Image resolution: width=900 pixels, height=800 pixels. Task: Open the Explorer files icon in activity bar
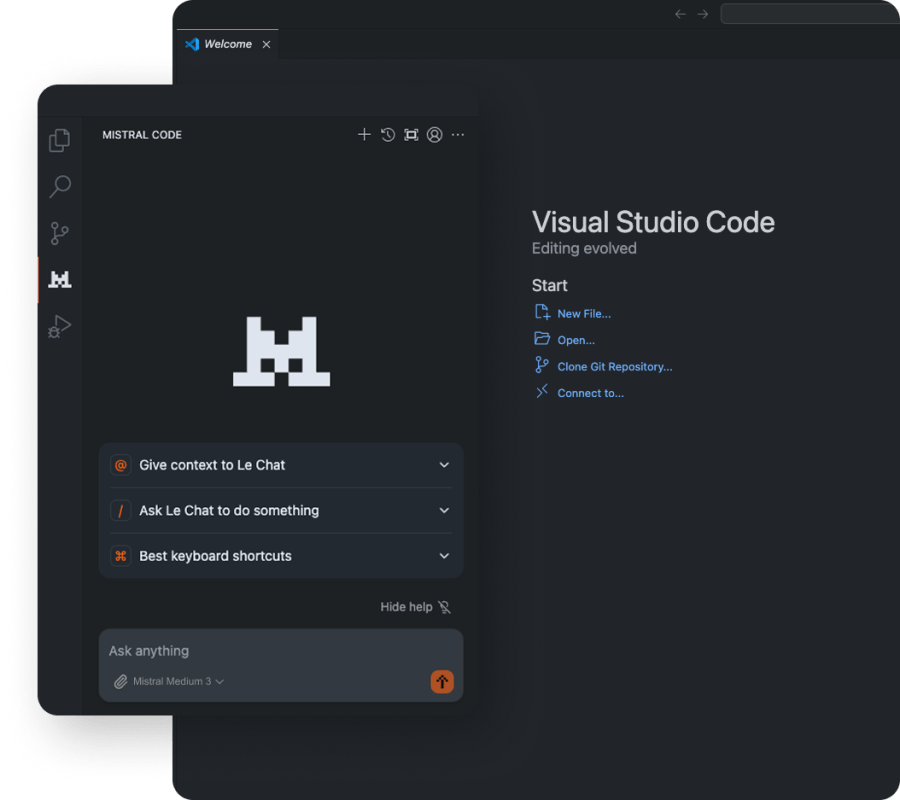(x=60, y=141)
